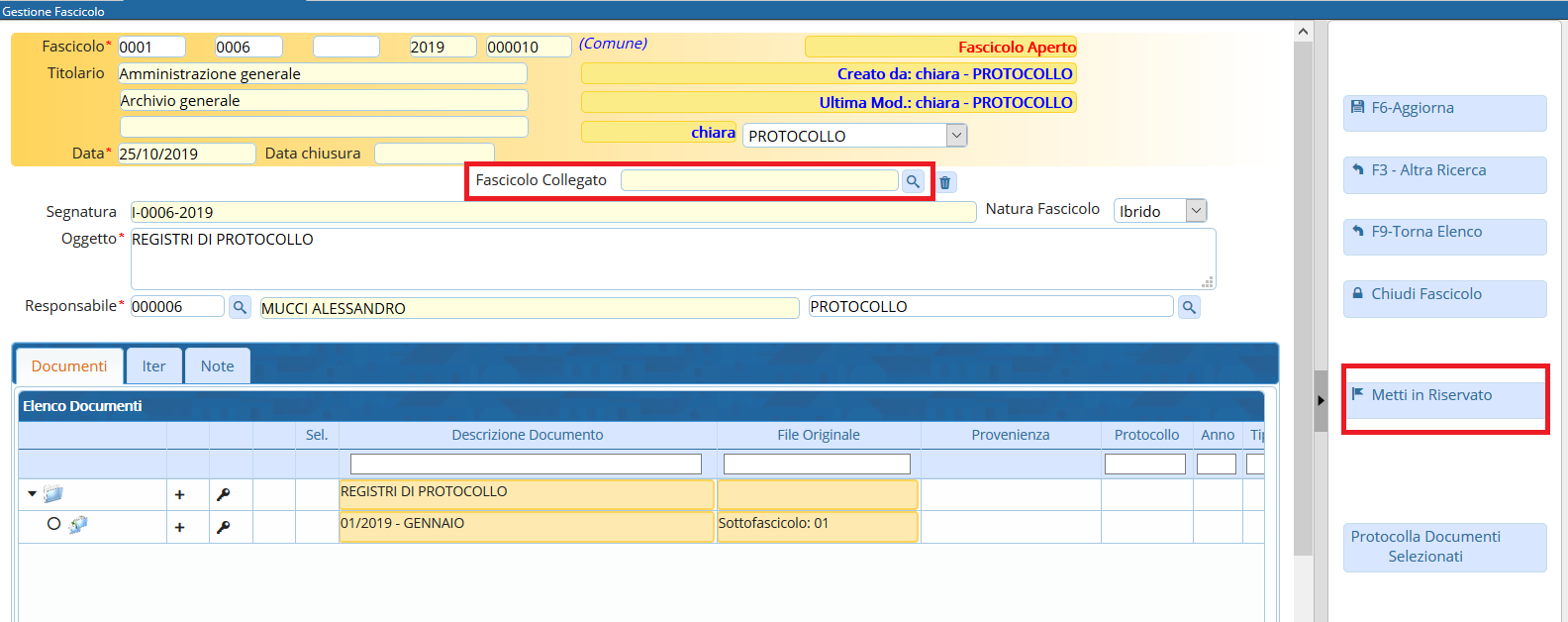Collapse the REGISTRI DI PROTOCOLLO tree row

(x=32, y=494)
